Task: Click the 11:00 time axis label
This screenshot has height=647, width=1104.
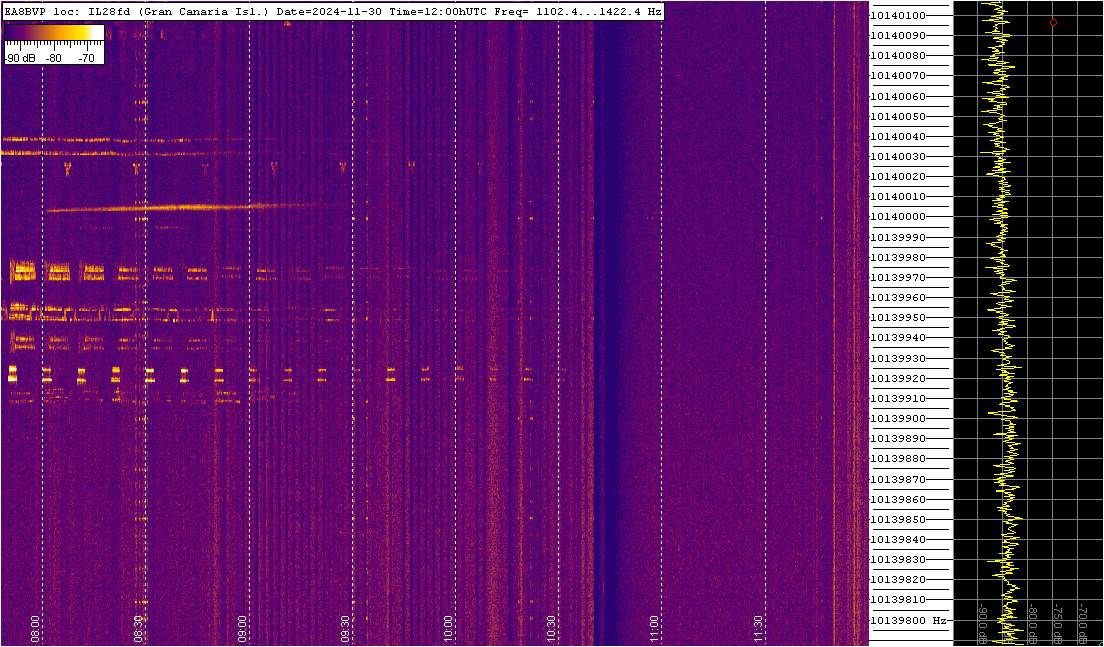Action: click(x=655, y=629)
